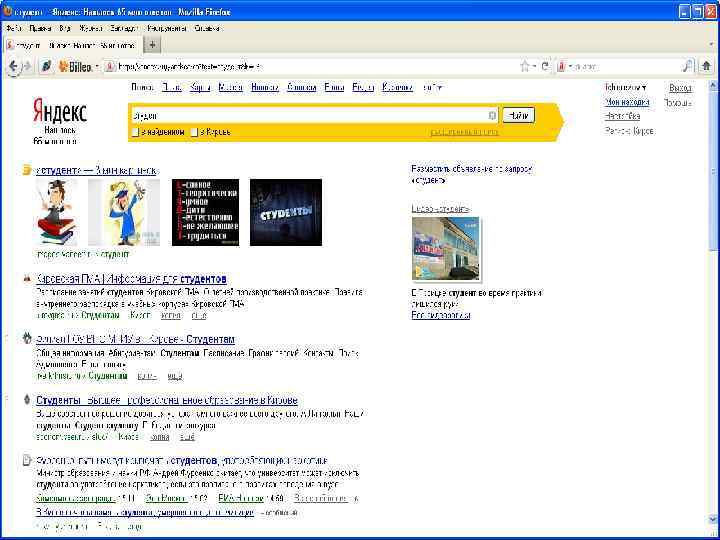Click the dark СТУДЕНТЫ image thumbnail
Image resolution: width=720 pixels, height=540 pixels.
click(x=286, y=212)
